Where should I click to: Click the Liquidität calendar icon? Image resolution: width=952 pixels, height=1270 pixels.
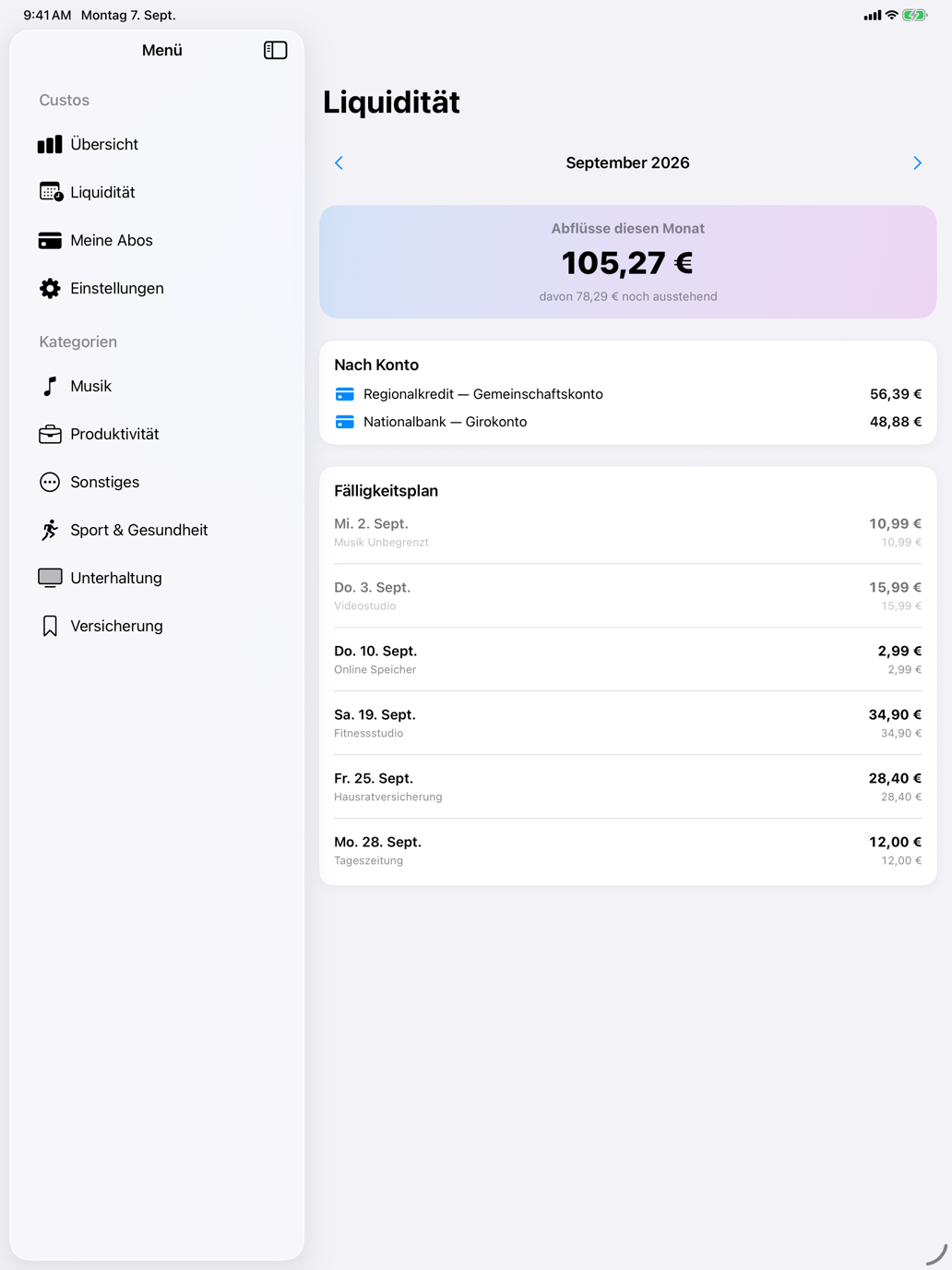coord(51,192)
